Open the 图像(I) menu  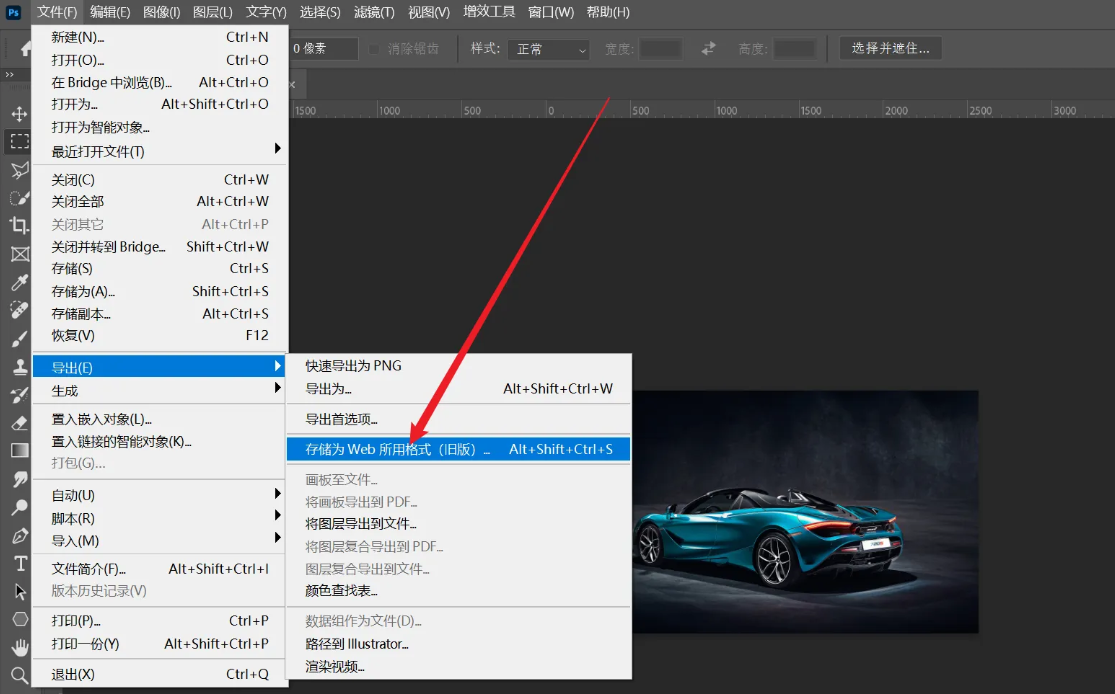(161, 12)
